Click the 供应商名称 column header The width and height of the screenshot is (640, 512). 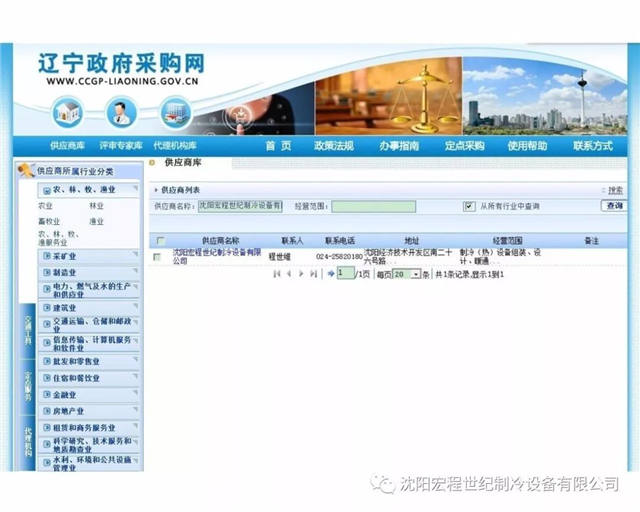coord(220,241)
